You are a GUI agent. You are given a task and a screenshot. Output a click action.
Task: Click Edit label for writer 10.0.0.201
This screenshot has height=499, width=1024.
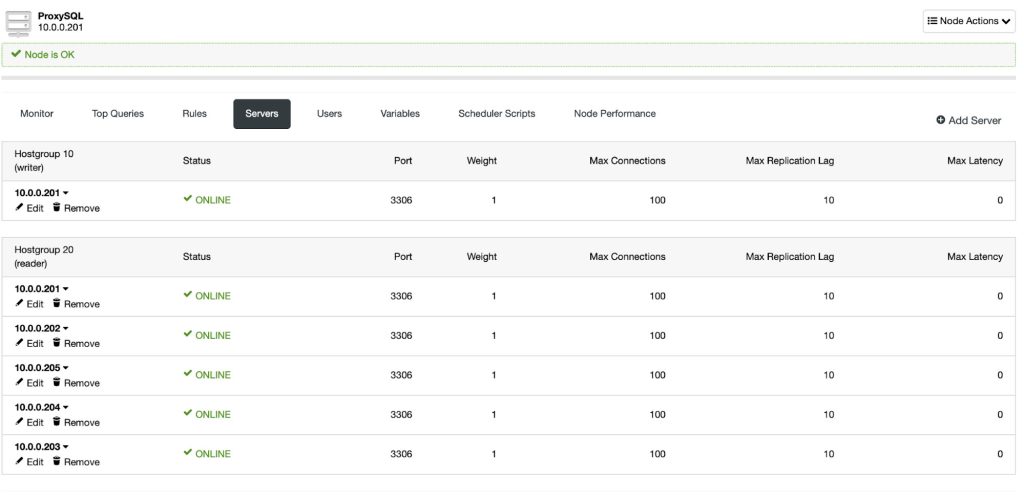[35, 208]
